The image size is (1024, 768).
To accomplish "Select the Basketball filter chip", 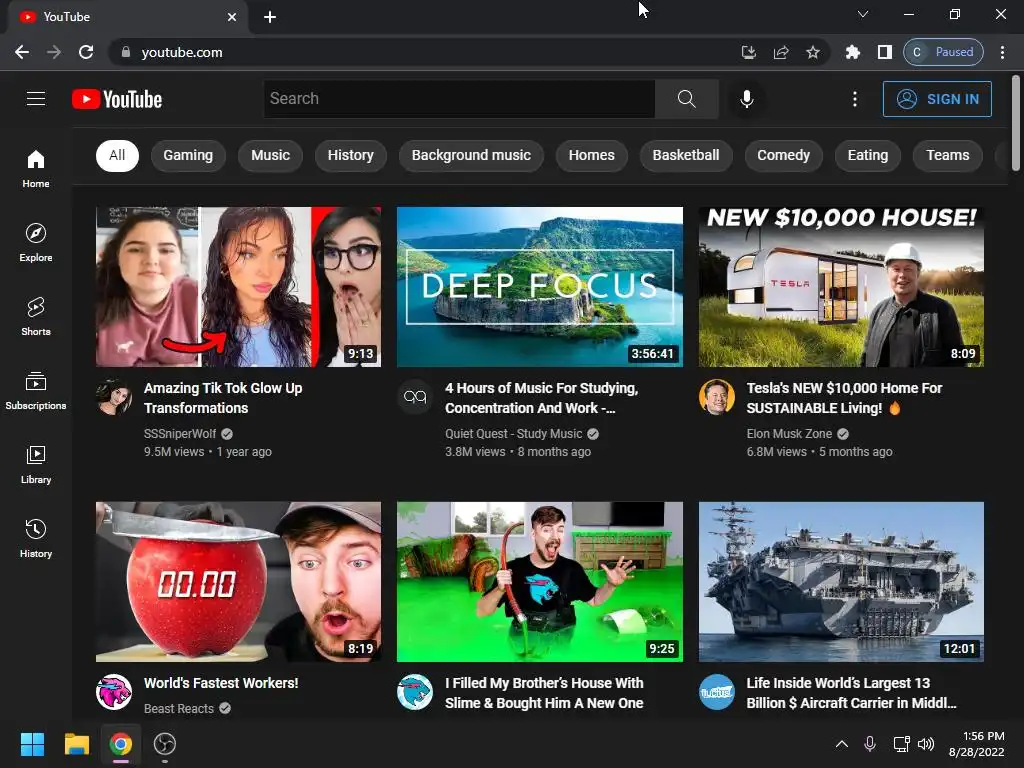I will pyautogui.click(x=686, y=155).
